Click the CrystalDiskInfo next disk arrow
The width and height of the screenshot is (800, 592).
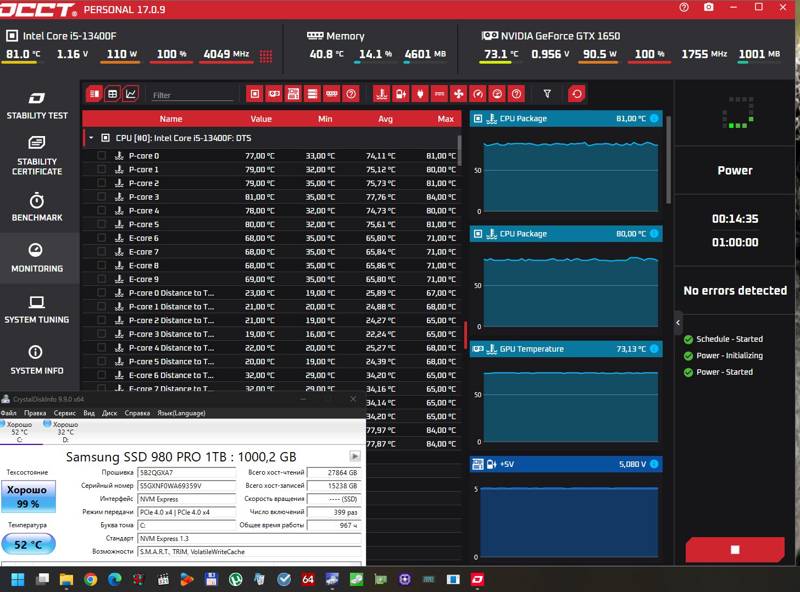[355, 456]
